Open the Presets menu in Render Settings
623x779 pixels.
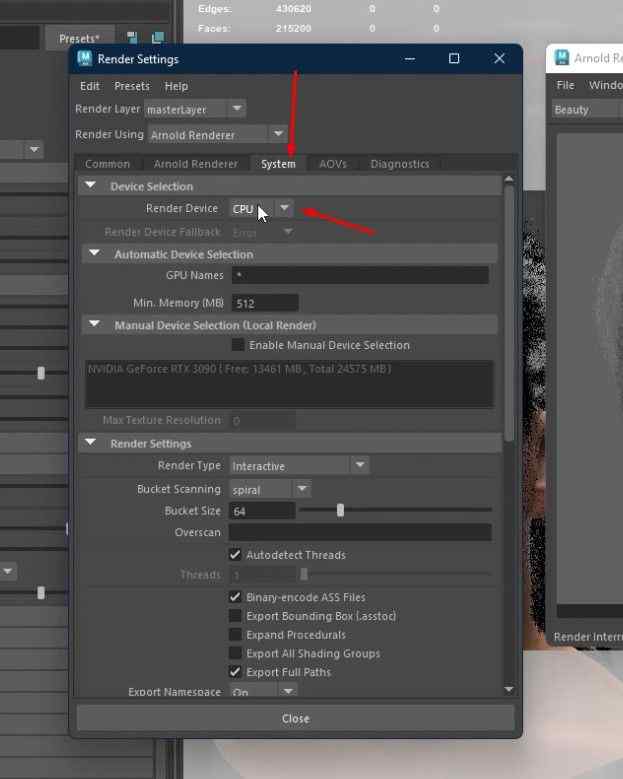132,86
